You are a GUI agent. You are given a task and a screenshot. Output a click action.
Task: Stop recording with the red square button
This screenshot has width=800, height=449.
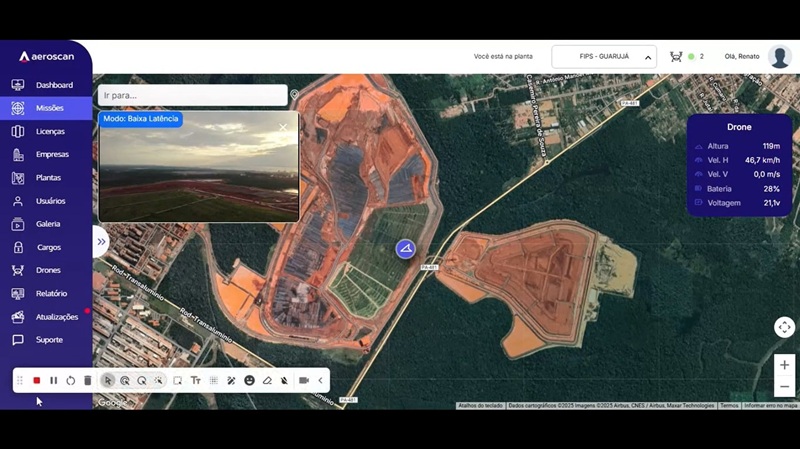point(37,381)
